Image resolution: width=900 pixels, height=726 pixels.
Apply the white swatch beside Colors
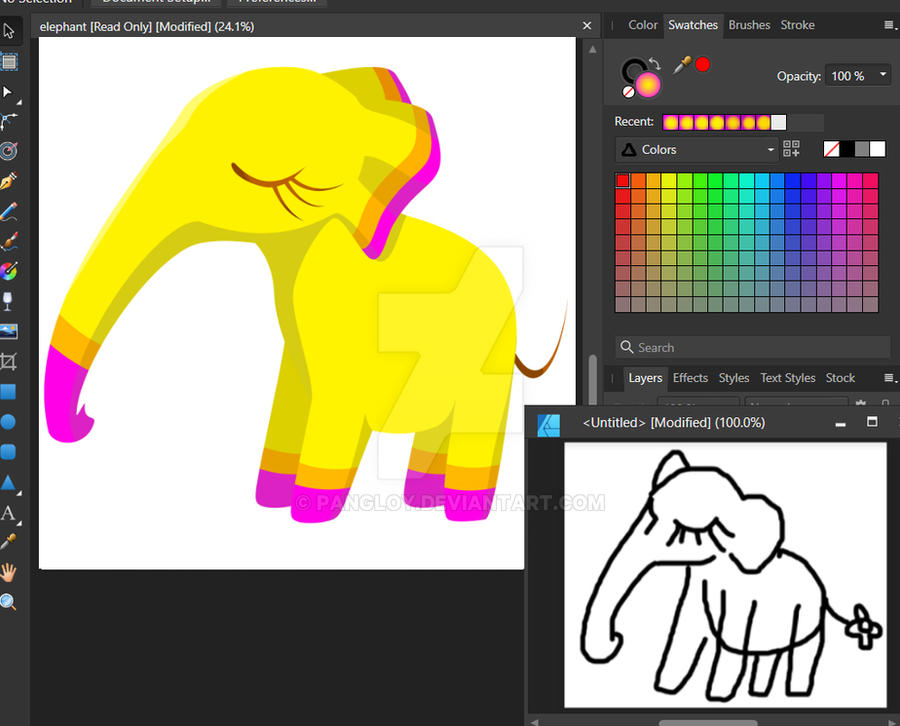[x=877, y=149]
